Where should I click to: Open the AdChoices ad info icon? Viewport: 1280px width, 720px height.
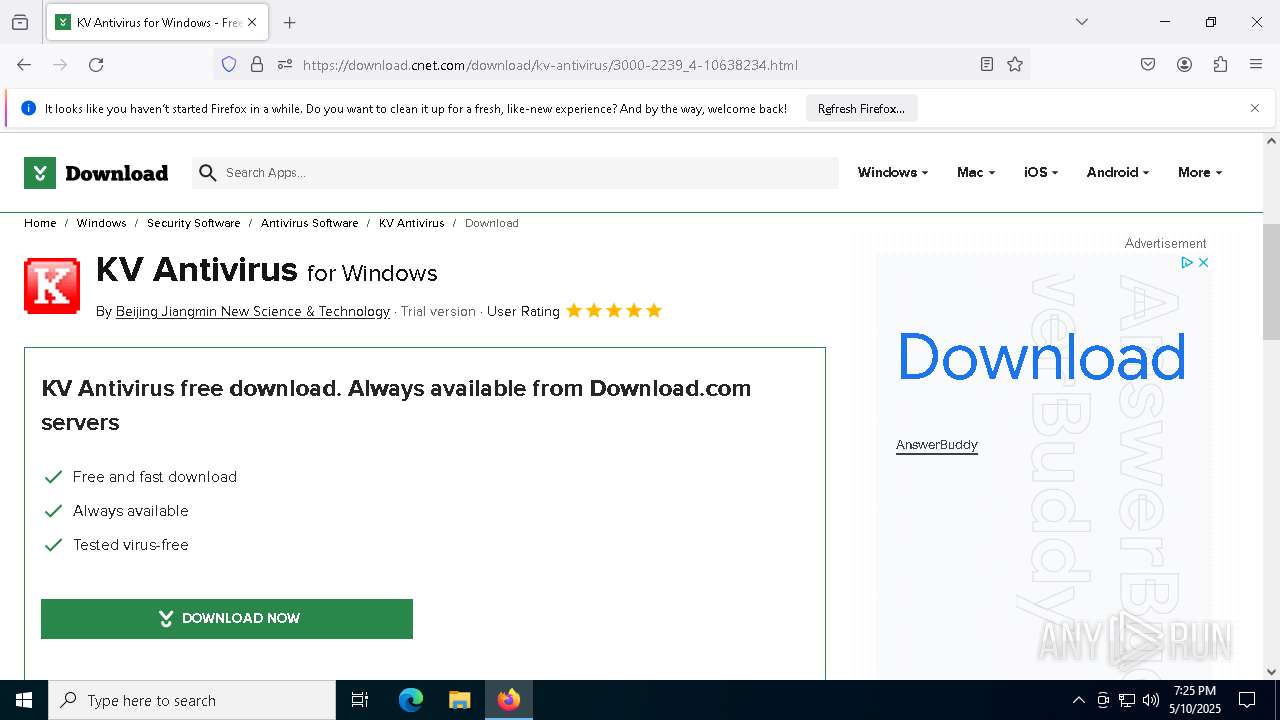(1187, 262)
